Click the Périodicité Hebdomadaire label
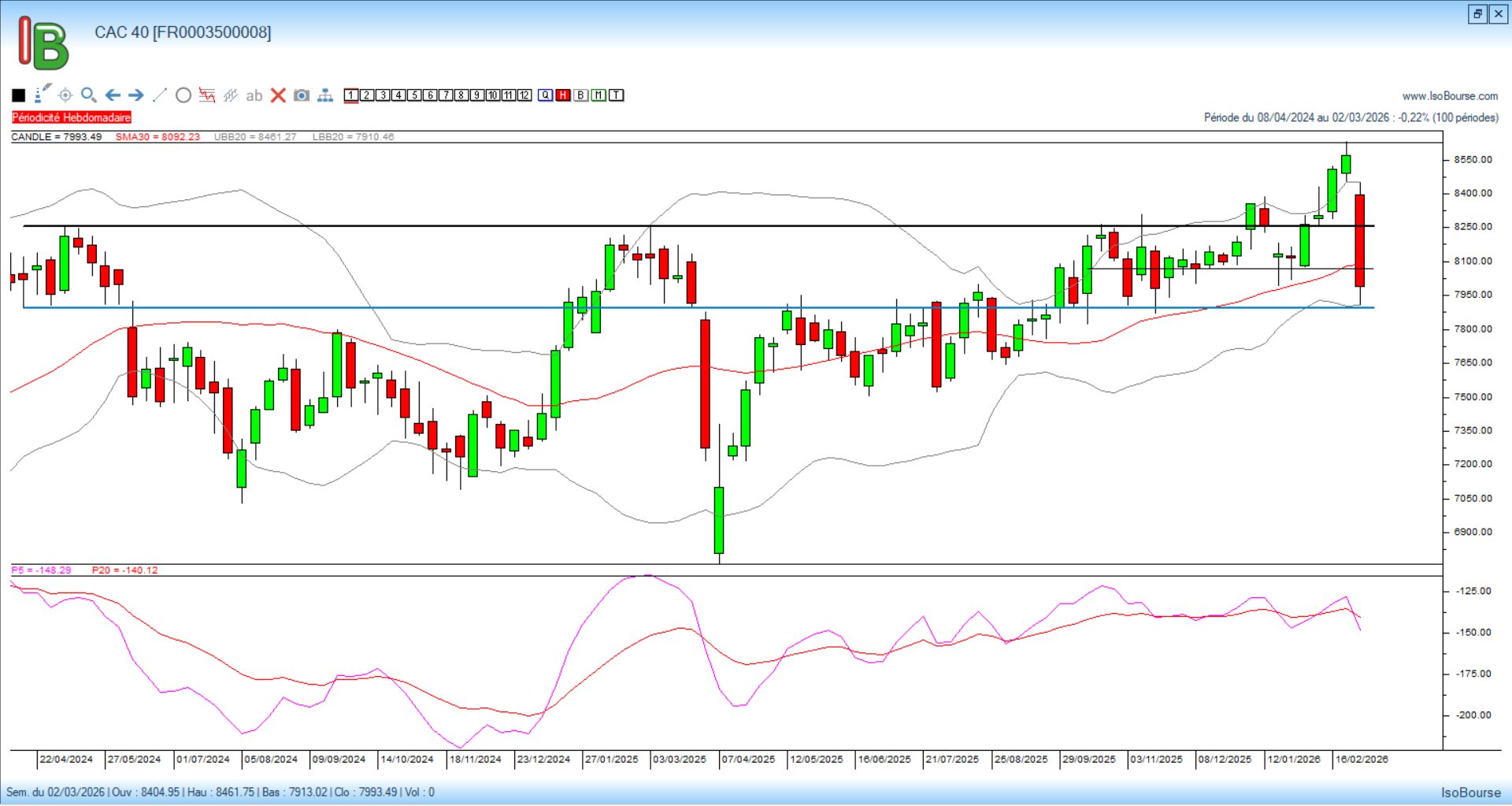 [x=72, y=117]
